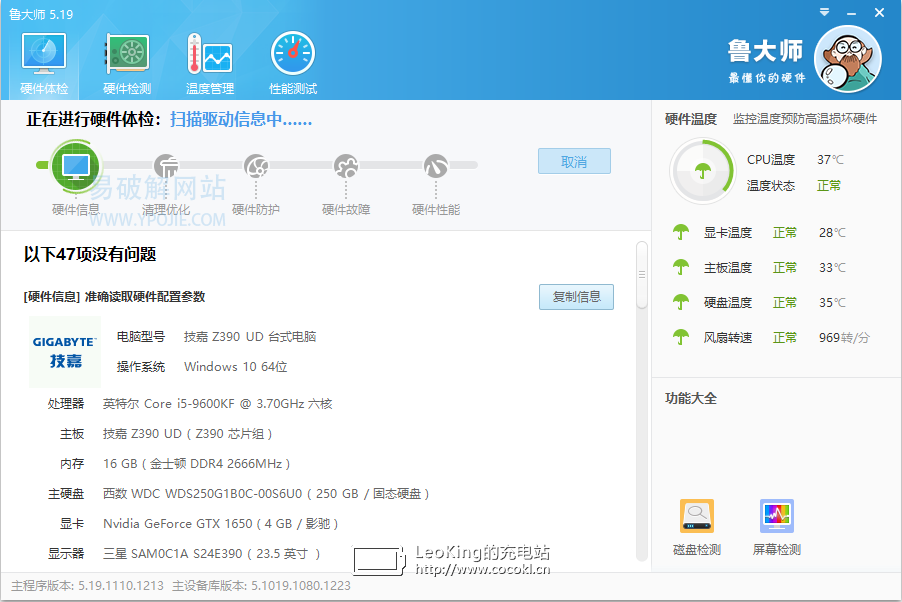Open the 性能测试 tab
The height and width of the screenshot is (602, 902).
click(x=293, y=63)
